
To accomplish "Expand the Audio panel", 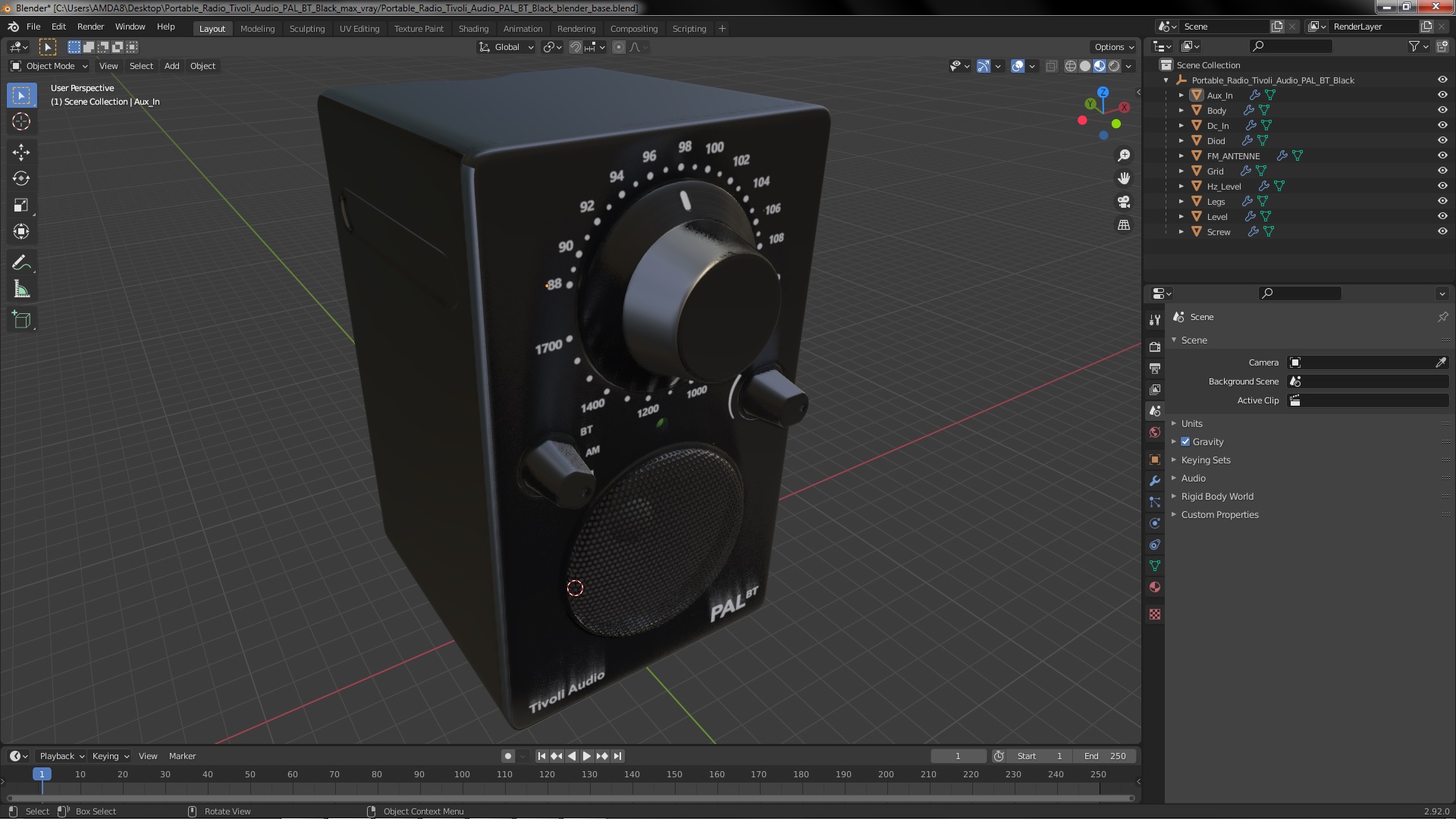I will (x=1193, y=478).
